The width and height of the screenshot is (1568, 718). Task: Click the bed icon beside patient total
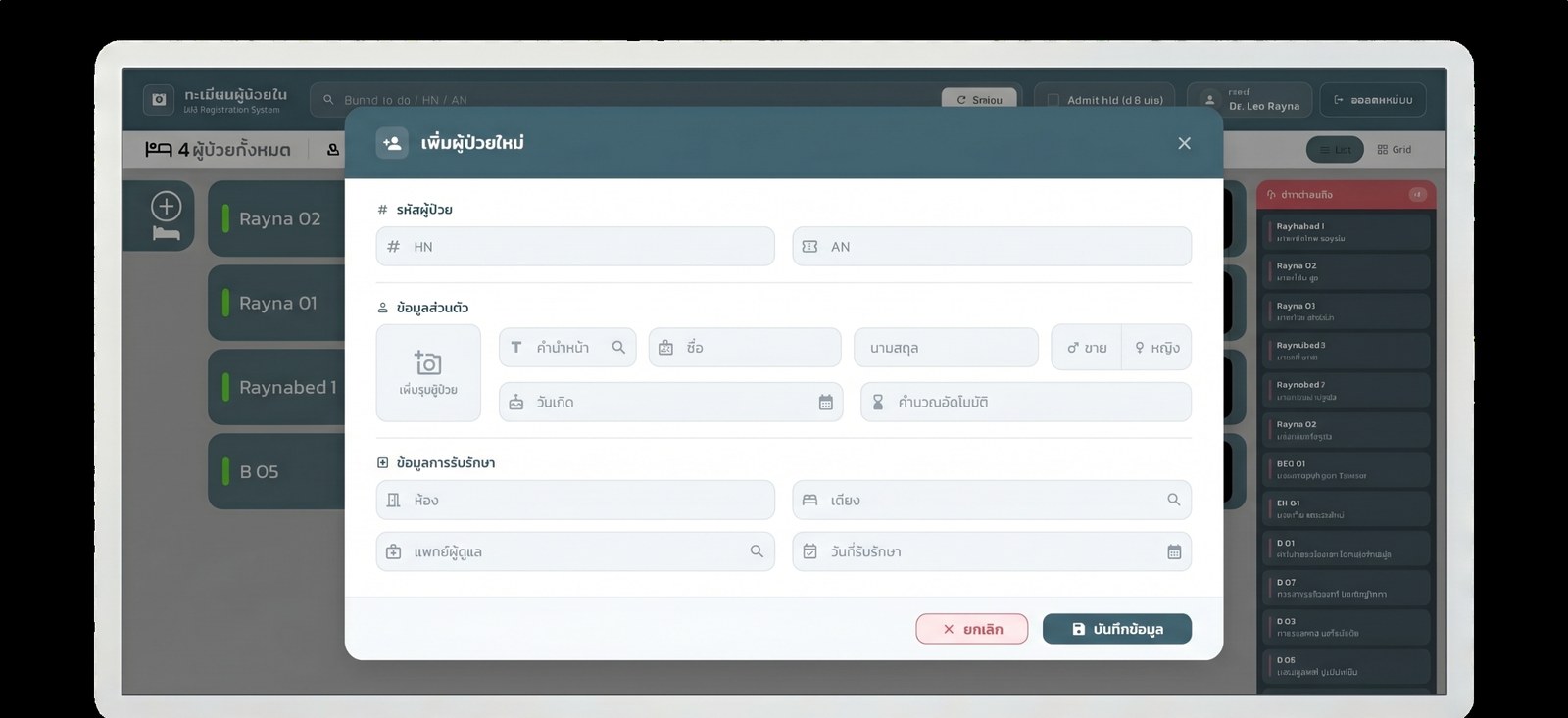(159, 150)
